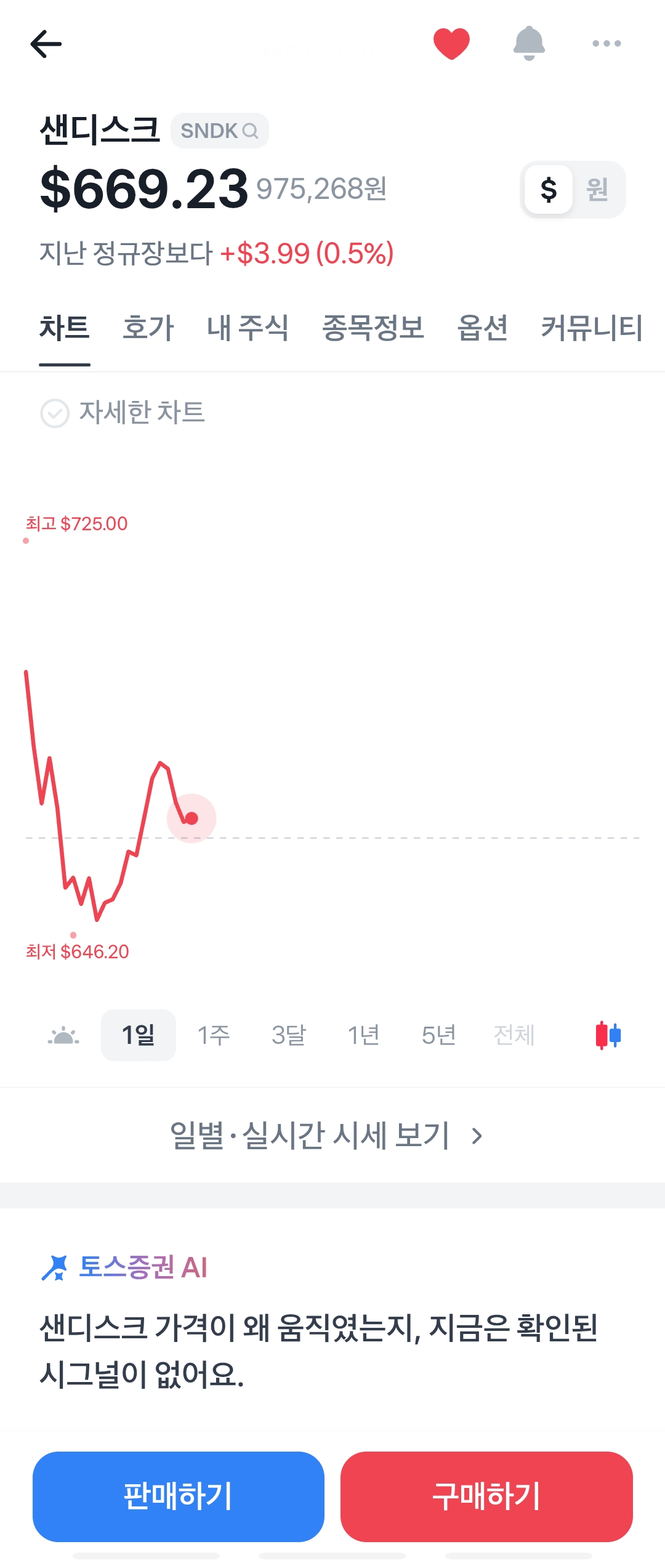Select the 1주 chart range

point(214,1035)
